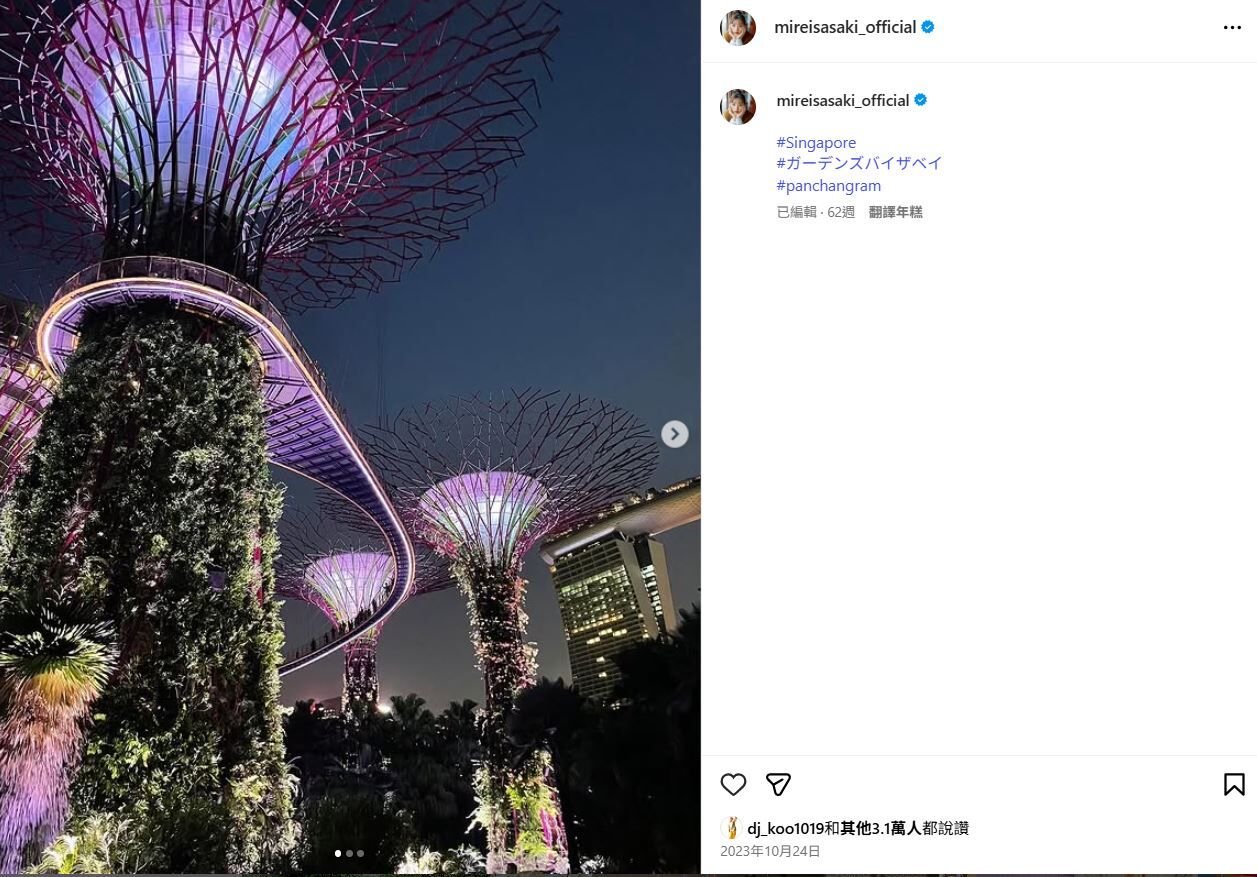
Task: Open the #panchangram hashtag
Action: (x=829, y=186)
